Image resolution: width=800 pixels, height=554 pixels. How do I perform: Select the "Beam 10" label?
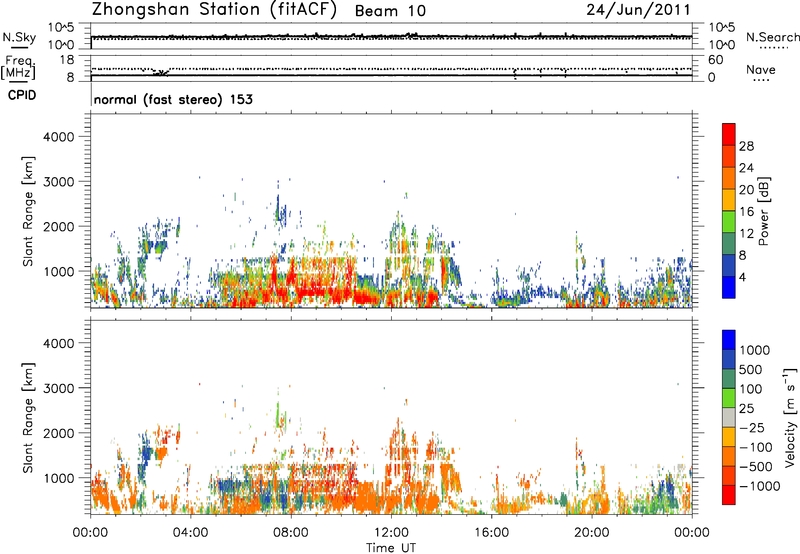pos(390,11)
